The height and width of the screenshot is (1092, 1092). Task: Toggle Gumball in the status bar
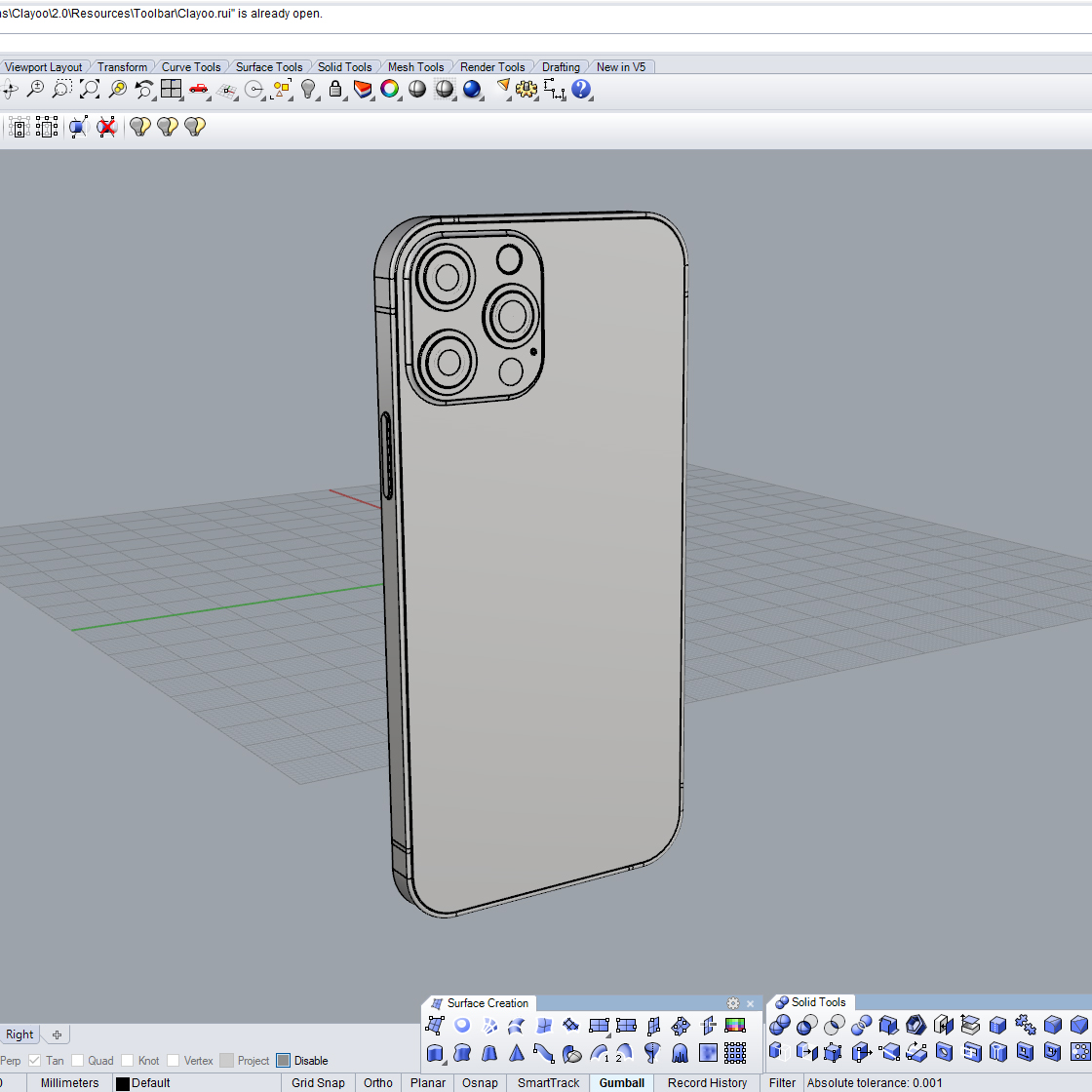pos(622,1082)
